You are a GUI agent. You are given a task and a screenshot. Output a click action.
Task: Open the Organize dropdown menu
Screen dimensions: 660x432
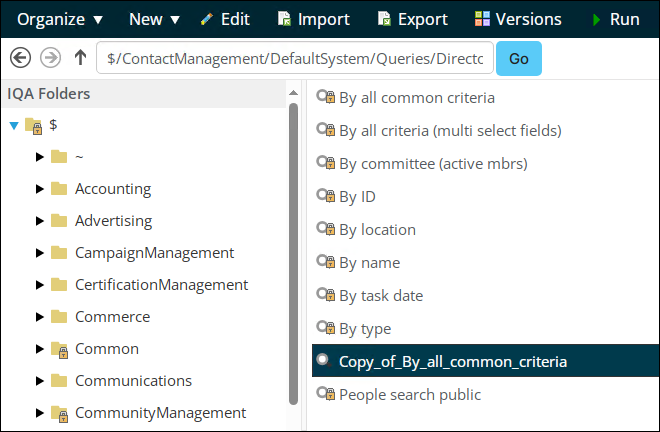pyautogui.click(x=60, y=19)
